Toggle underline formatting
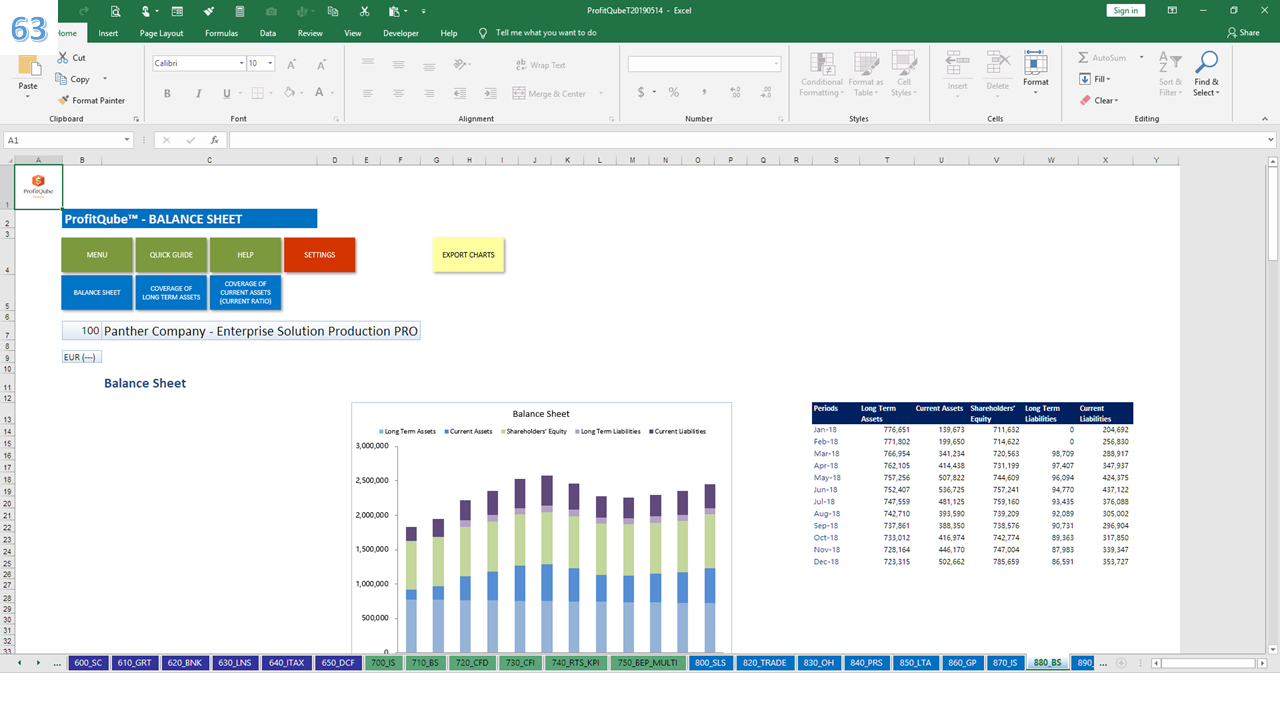 (x=227, y=93)
